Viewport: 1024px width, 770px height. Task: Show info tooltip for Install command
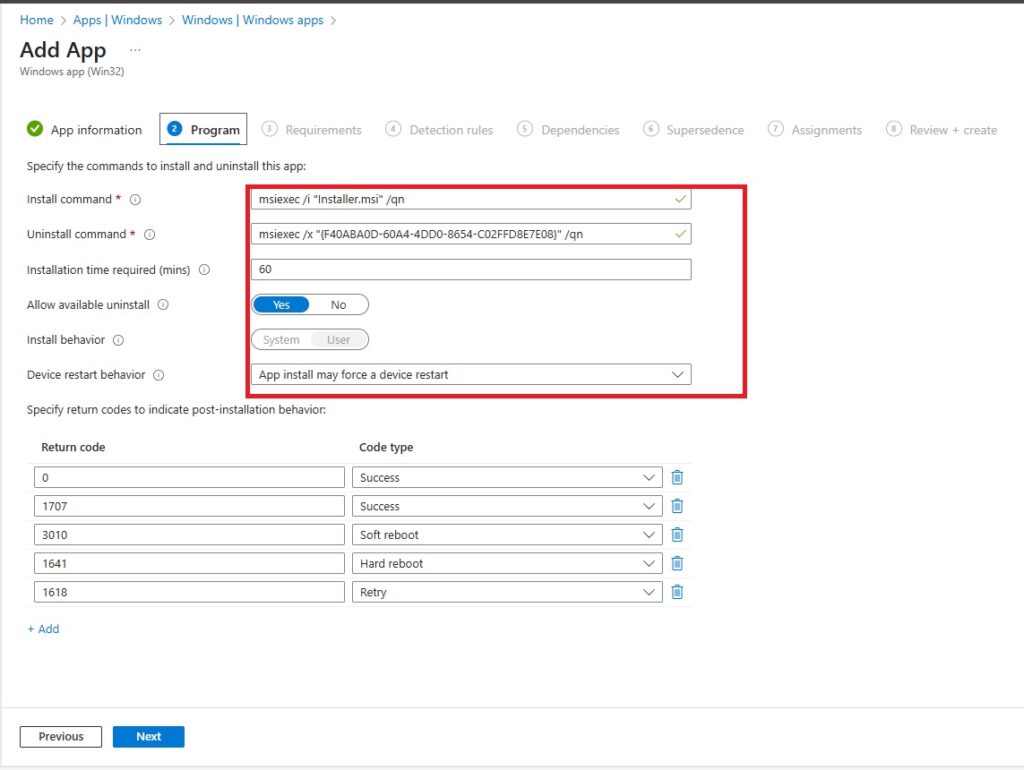click(135, 200)
